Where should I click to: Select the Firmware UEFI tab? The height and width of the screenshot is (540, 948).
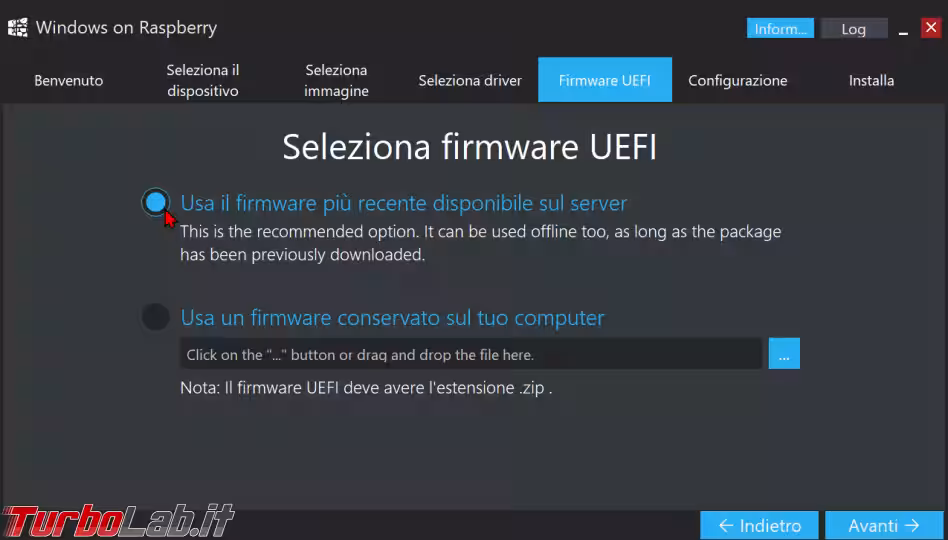pos(604,80)
